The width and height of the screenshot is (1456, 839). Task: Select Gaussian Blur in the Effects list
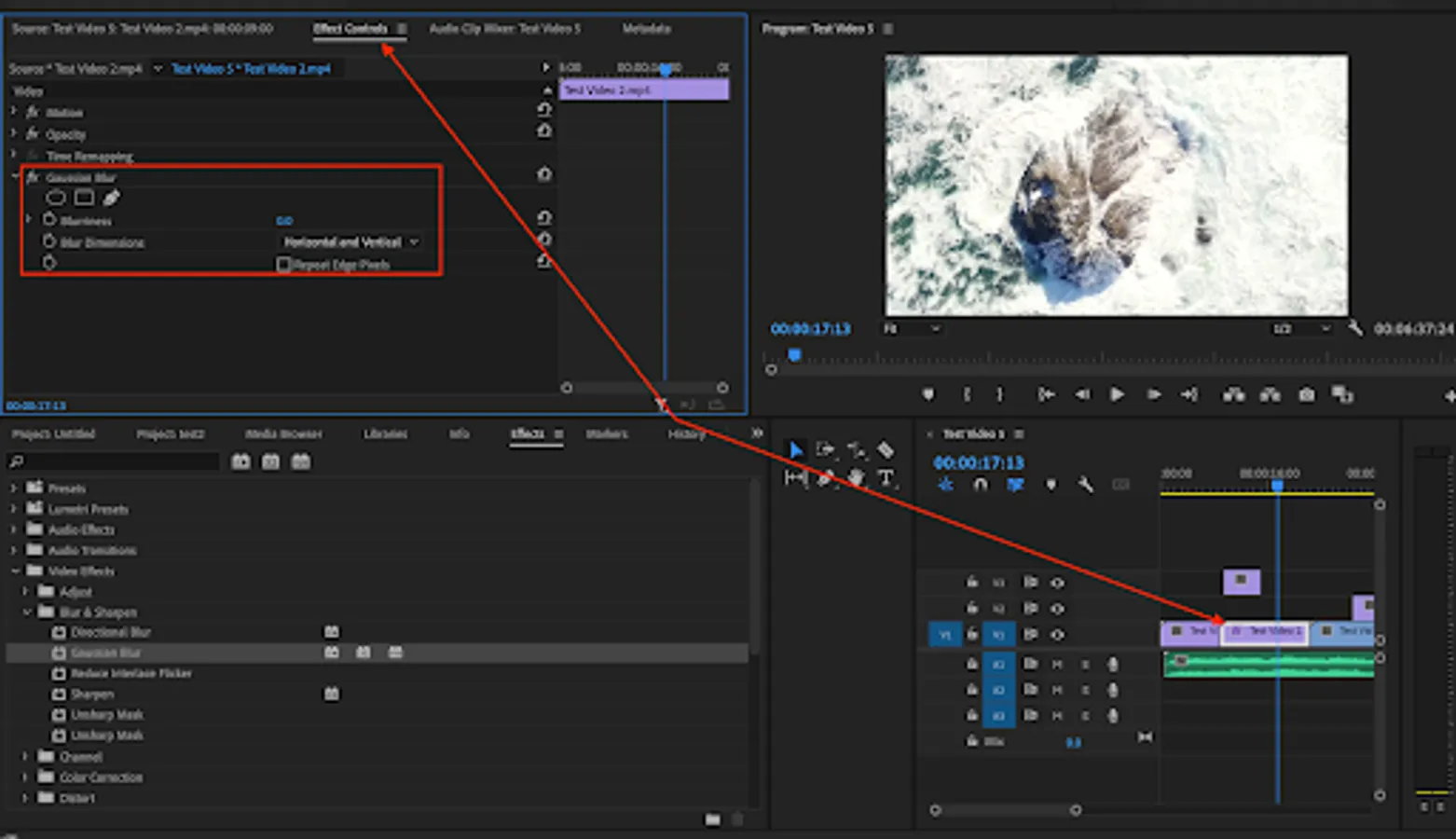point(105,653)
